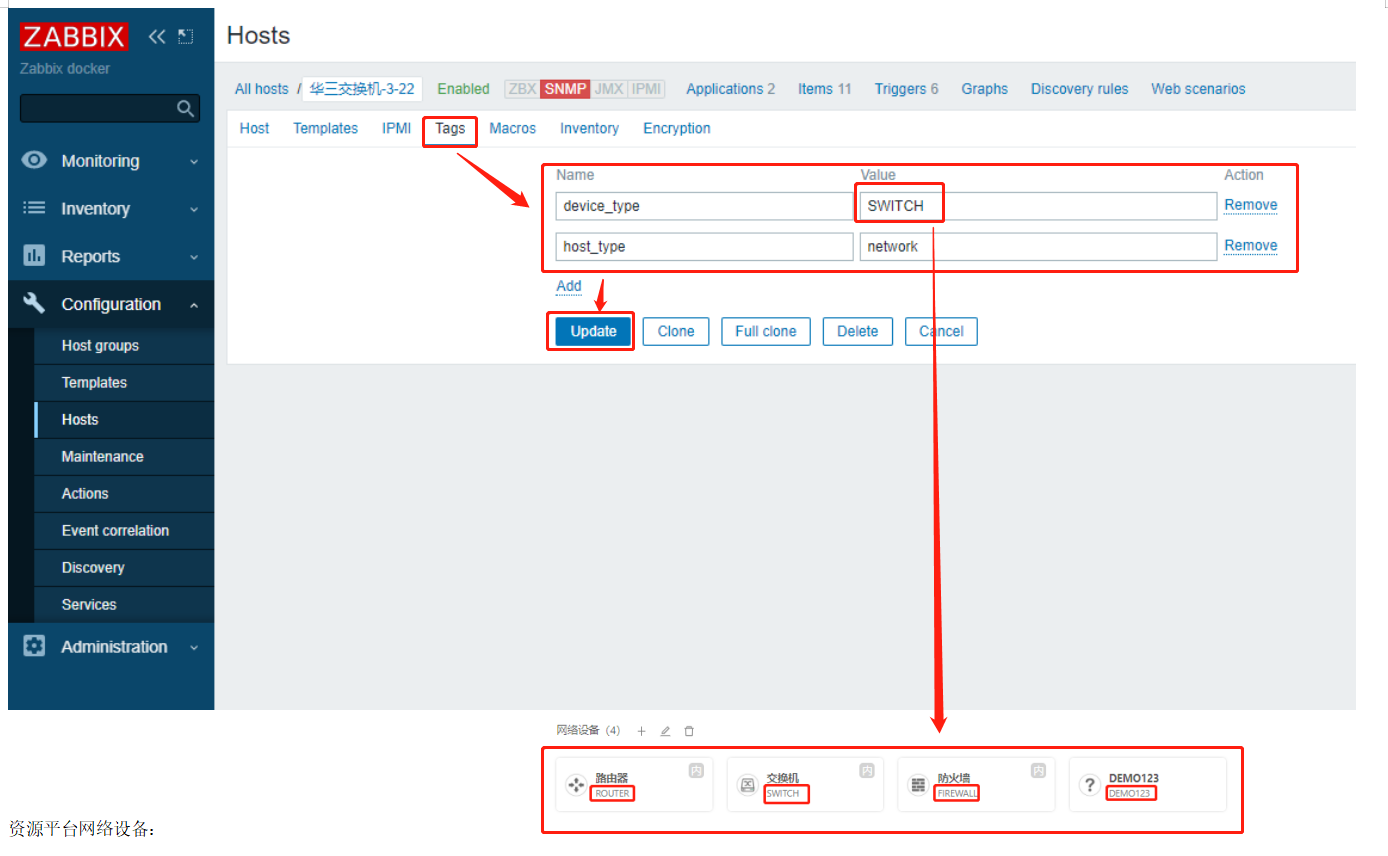Click the 内 badge on 防火墙 card
This screenshot has width=1388, height=856.
[1038, 770]
